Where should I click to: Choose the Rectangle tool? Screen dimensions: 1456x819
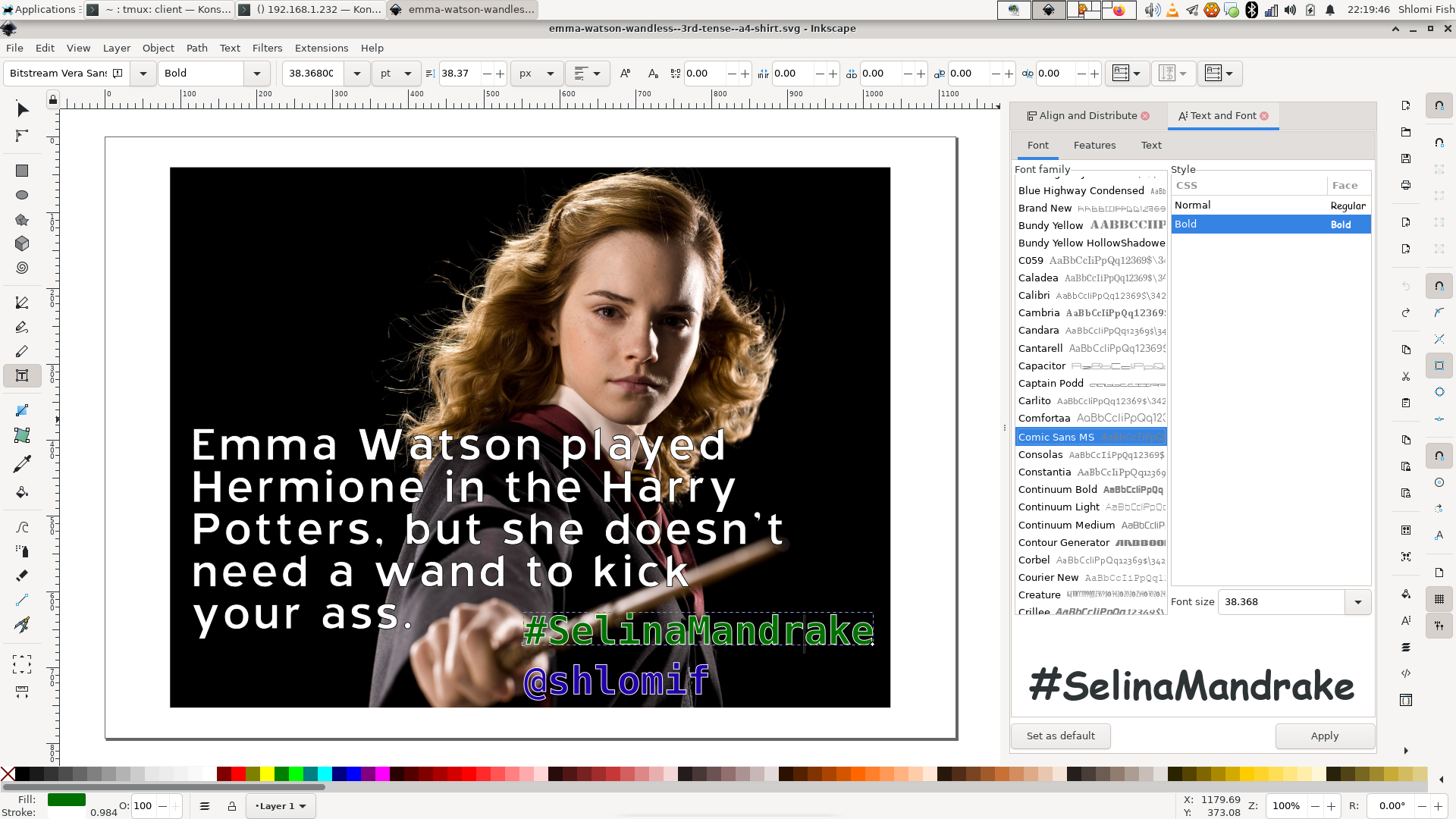(22, 171)
